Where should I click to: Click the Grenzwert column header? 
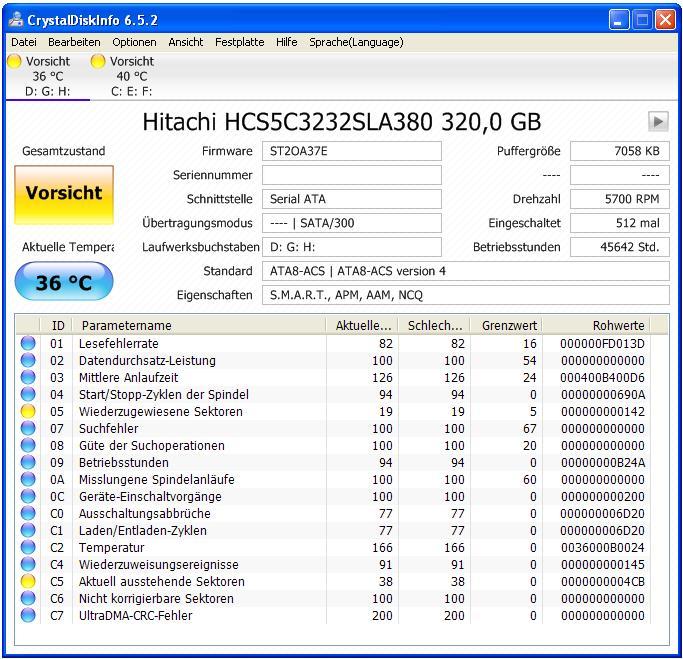(x=506, y=325)
